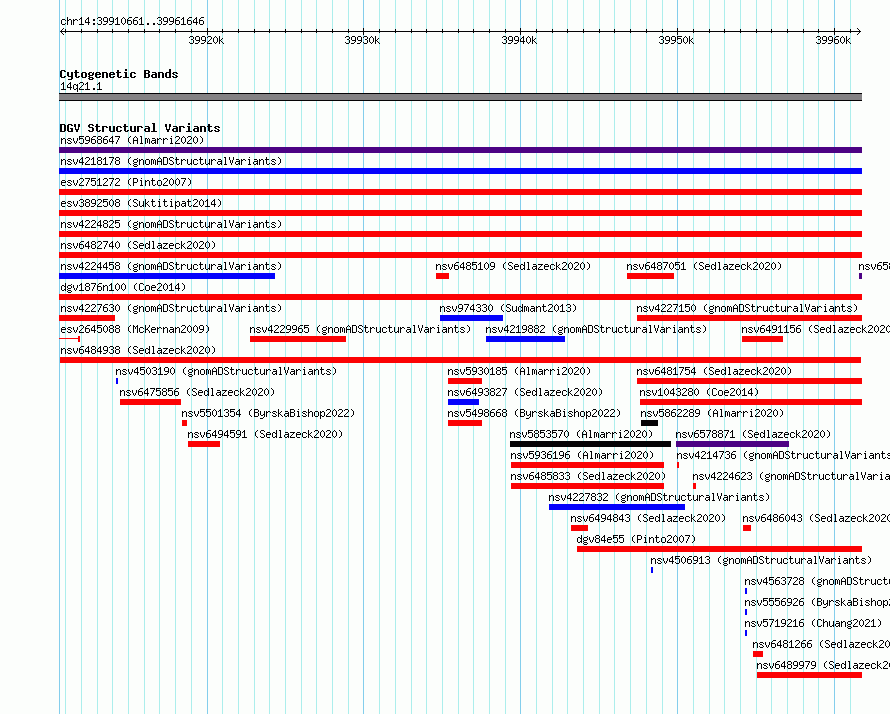Viewport: 890px width, 714px height.
Task: Click the 39940k ruler tick label
Action: coord(519,40)
